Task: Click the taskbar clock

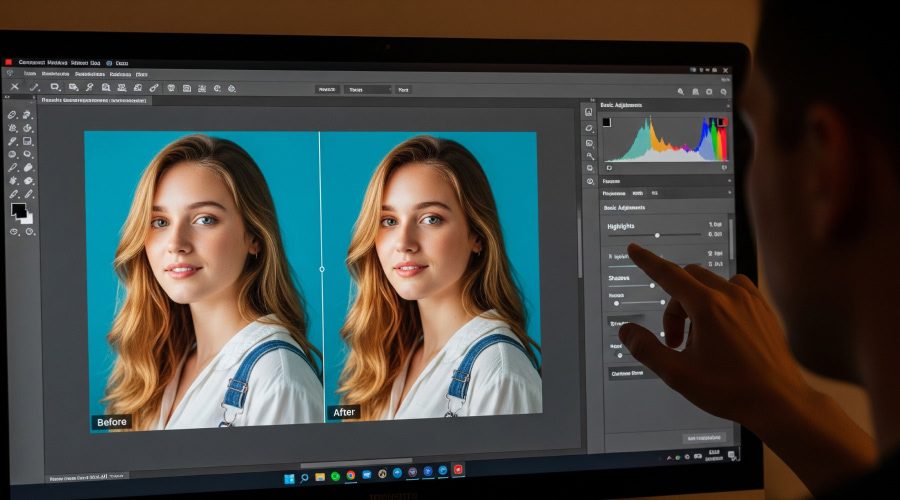Action: 714,455
